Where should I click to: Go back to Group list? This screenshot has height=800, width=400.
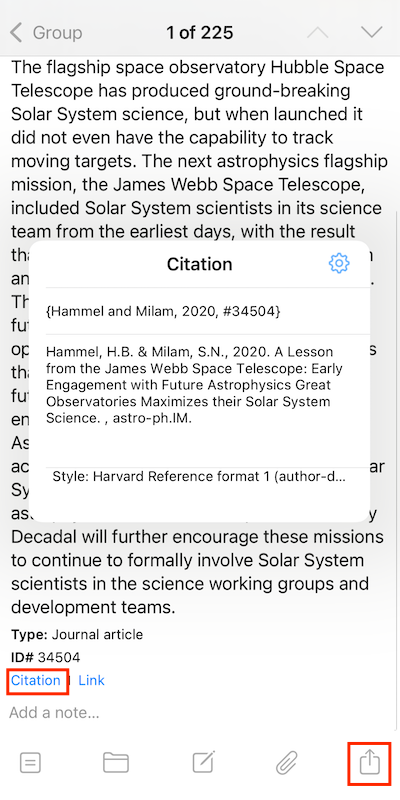[x=46, y=33]
